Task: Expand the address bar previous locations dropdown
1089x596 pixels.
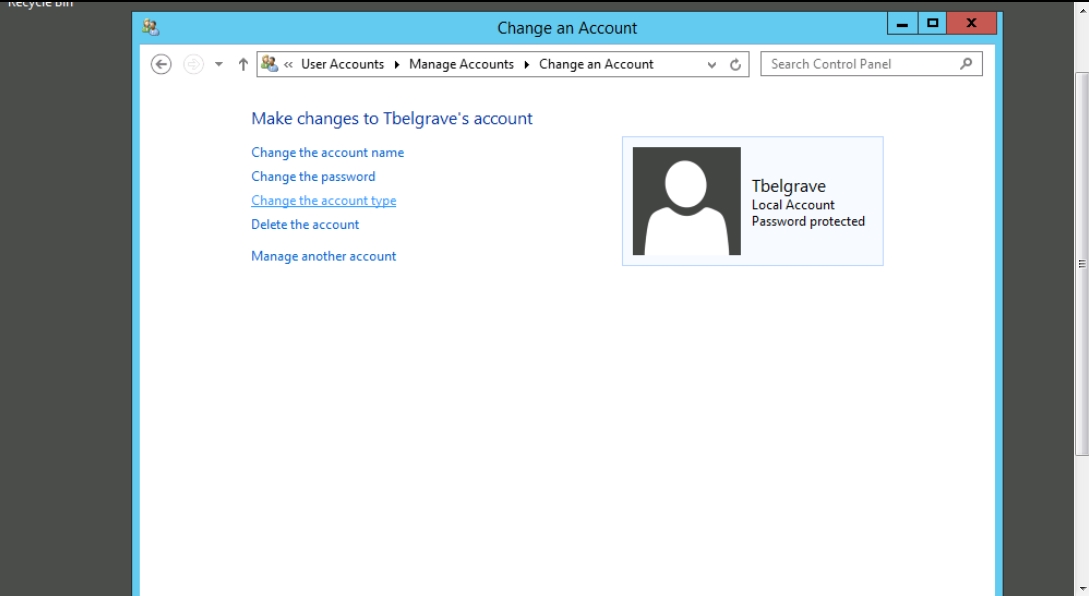Action: pyautogui.click(x=712, y=64)
